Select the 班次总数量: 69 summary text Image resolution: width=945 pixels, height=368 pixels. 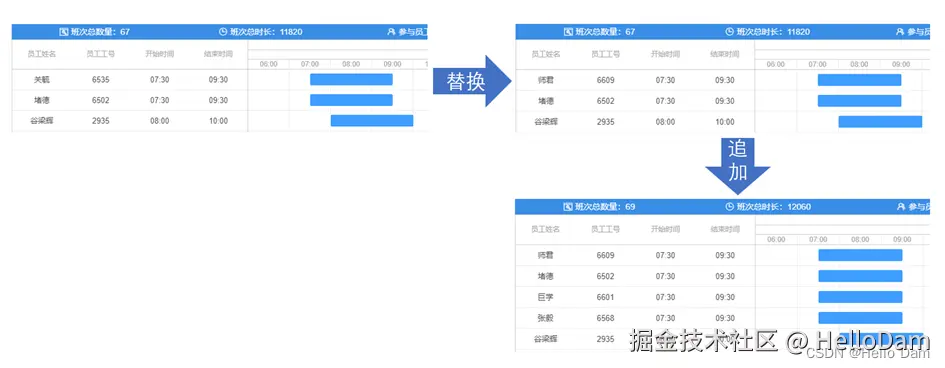point(605,207)
